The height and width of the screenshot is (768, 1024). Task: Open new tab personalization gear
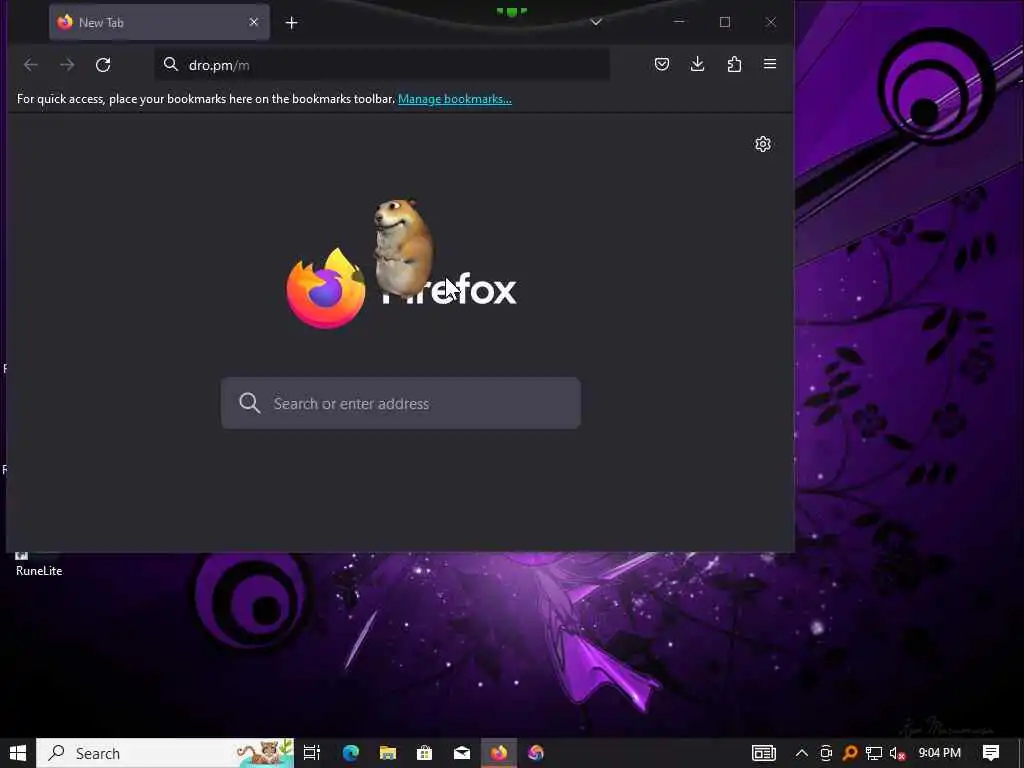pyautogui.click(x=763, y=144)
